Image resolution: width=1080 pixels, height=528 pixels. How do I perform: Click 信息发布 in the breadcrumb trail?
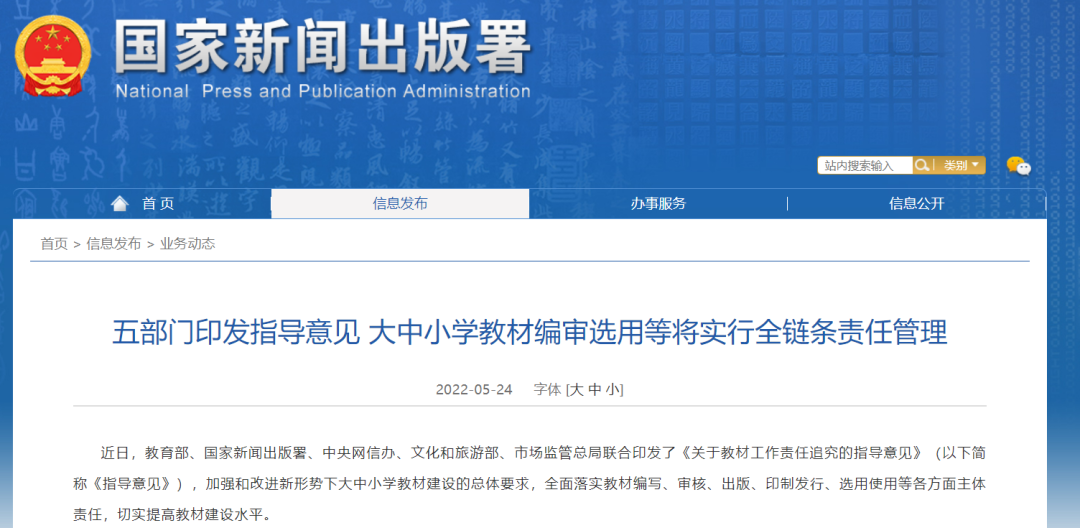[113, 244]
